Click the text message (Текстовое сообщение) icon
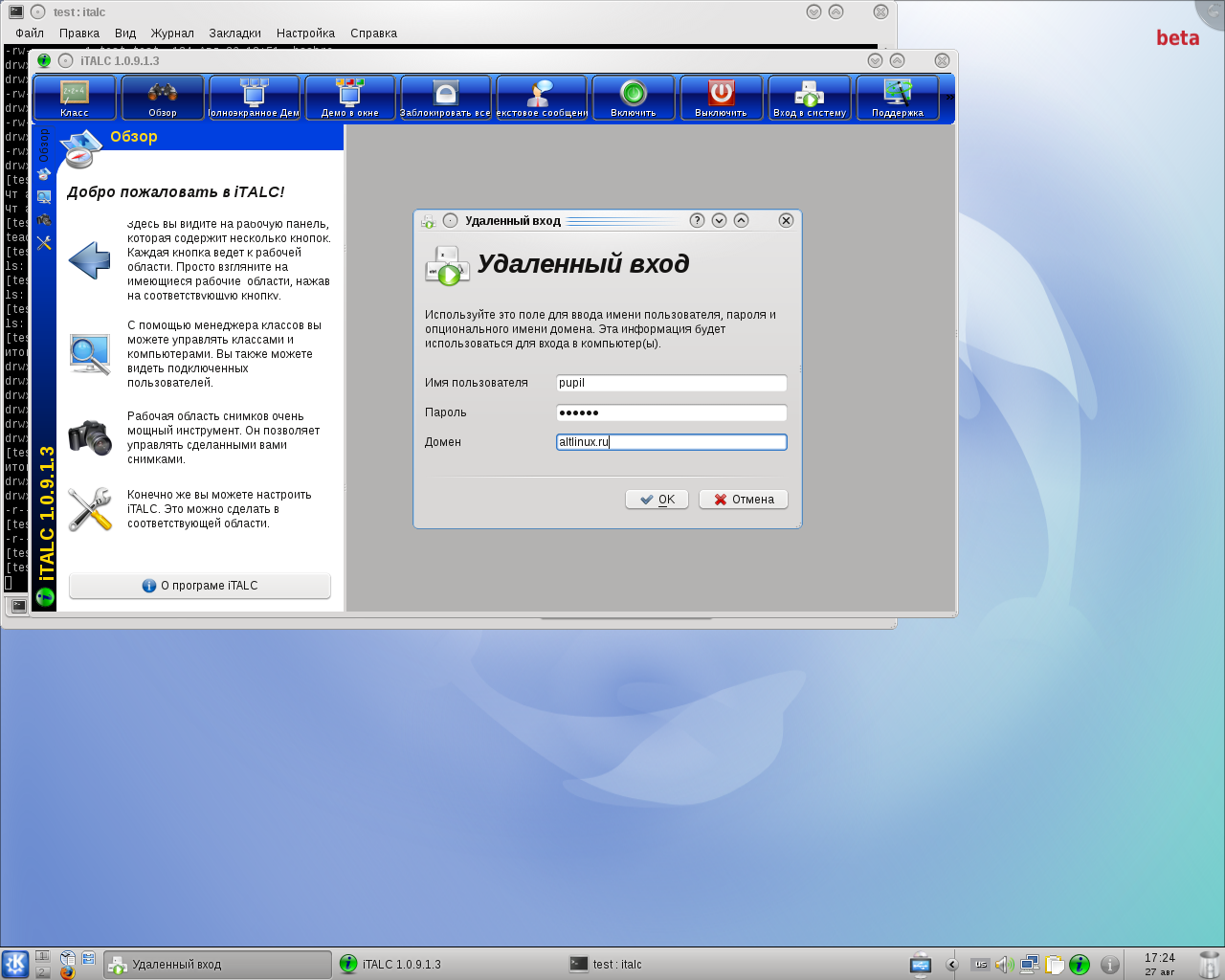Viewport: 1225px width, 980px height. click(541, 99)
